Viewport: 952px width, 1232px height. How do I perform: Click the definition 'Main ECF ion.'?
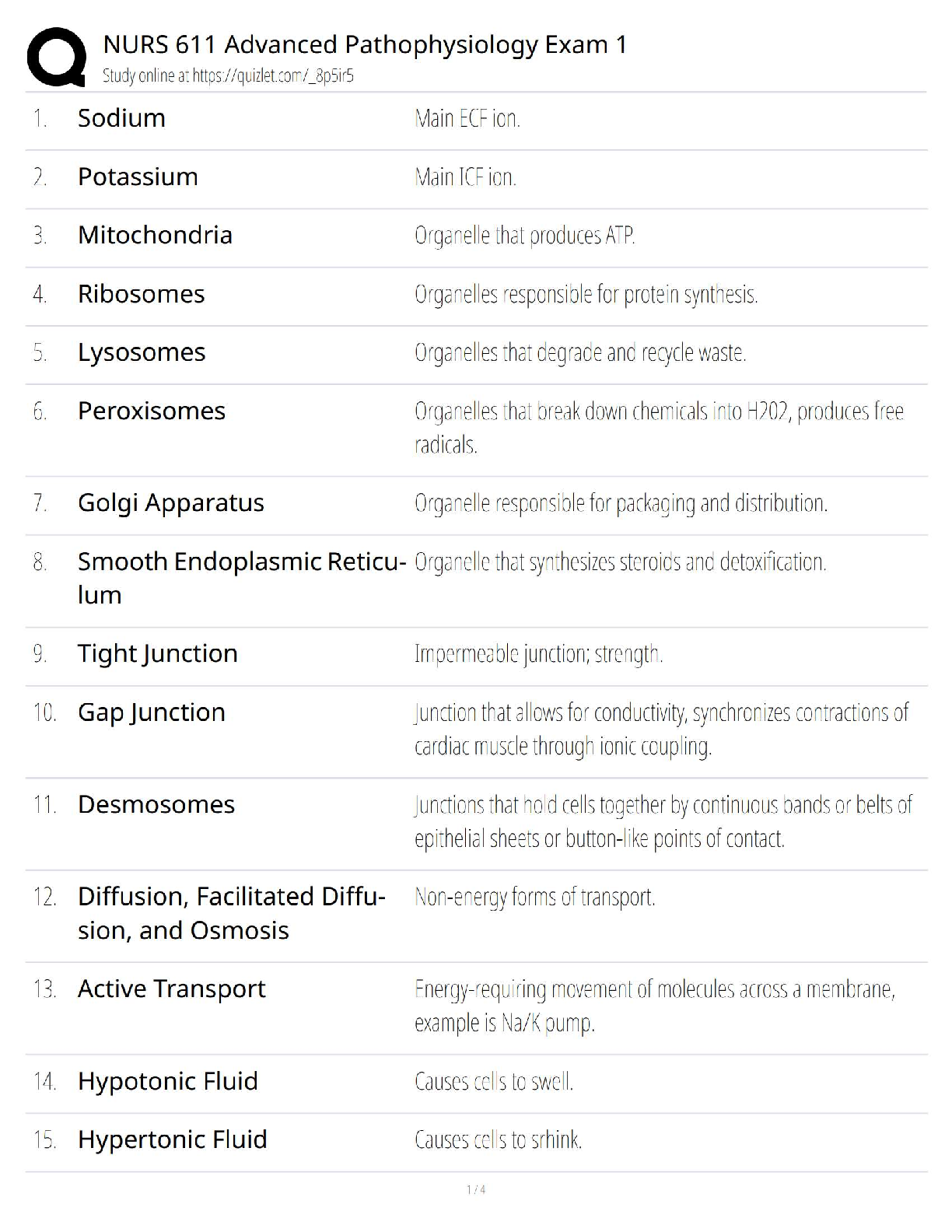pyautogui.click(x=467, y=118)
